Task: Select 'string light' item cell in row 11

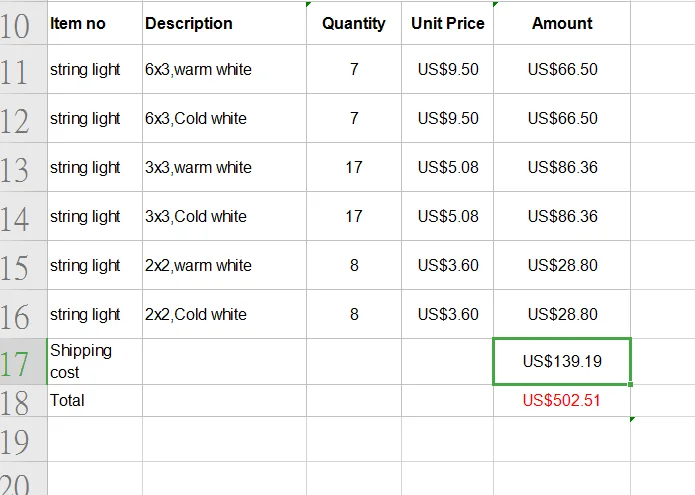Action: (x=95, y=69)
